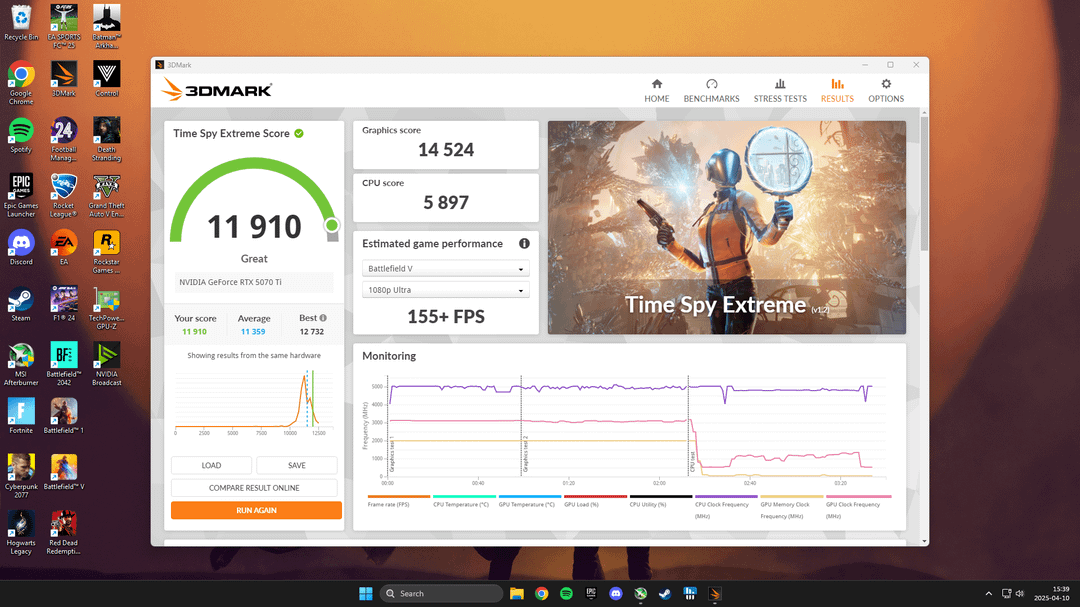The image size is (1080, 607).
Task: Select the Fortnite desktop icon
Action: point(21,415)
